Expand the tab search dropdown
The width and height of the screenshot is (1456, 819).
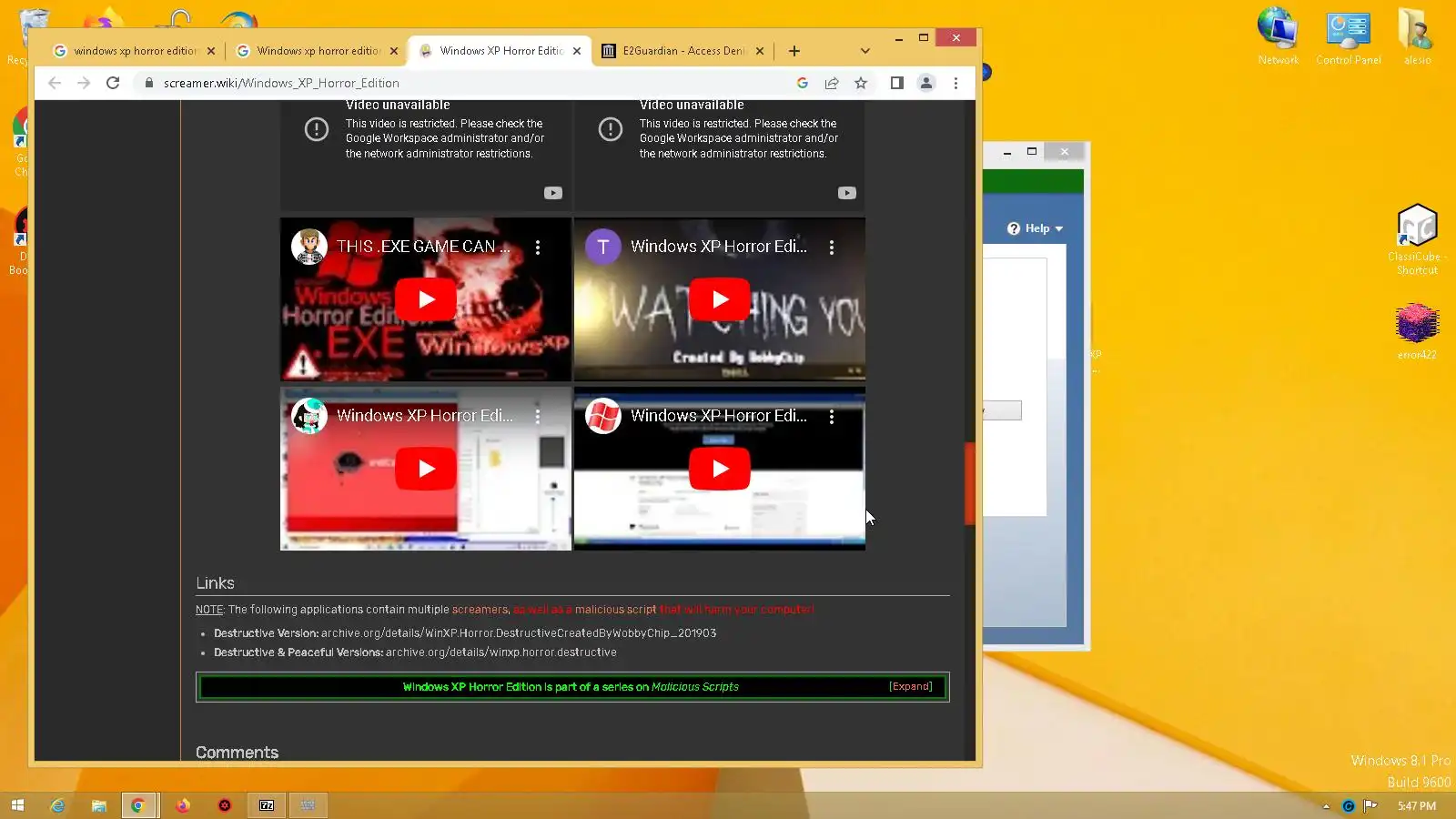864,51
